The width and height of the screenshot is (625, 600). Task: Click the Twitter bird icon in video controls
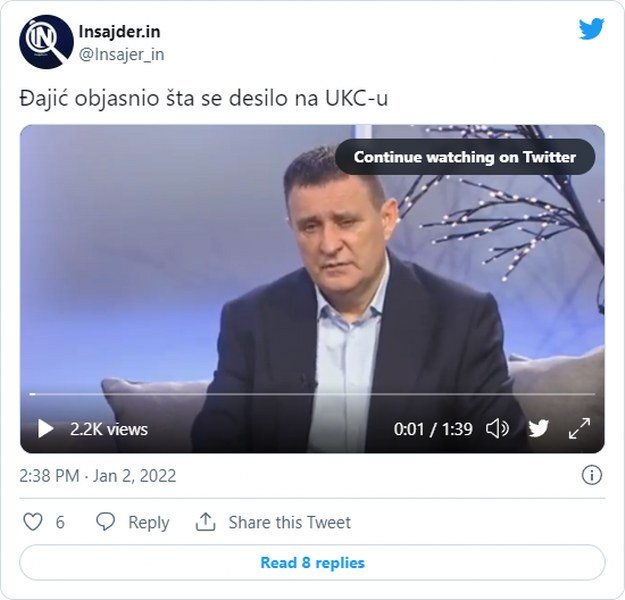(x=539, y=429)
